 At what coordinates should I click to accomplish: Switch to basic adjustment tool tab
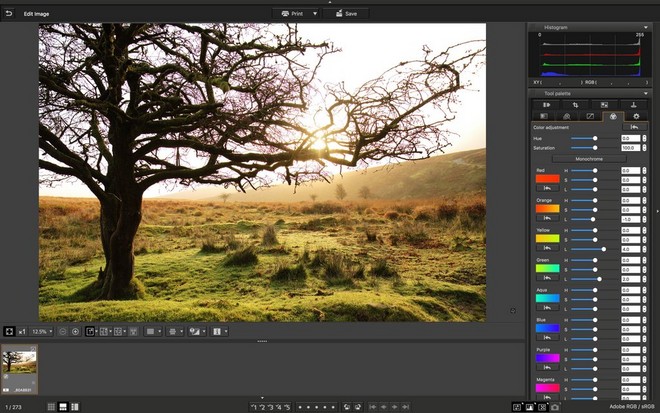(x=544, y=116)
